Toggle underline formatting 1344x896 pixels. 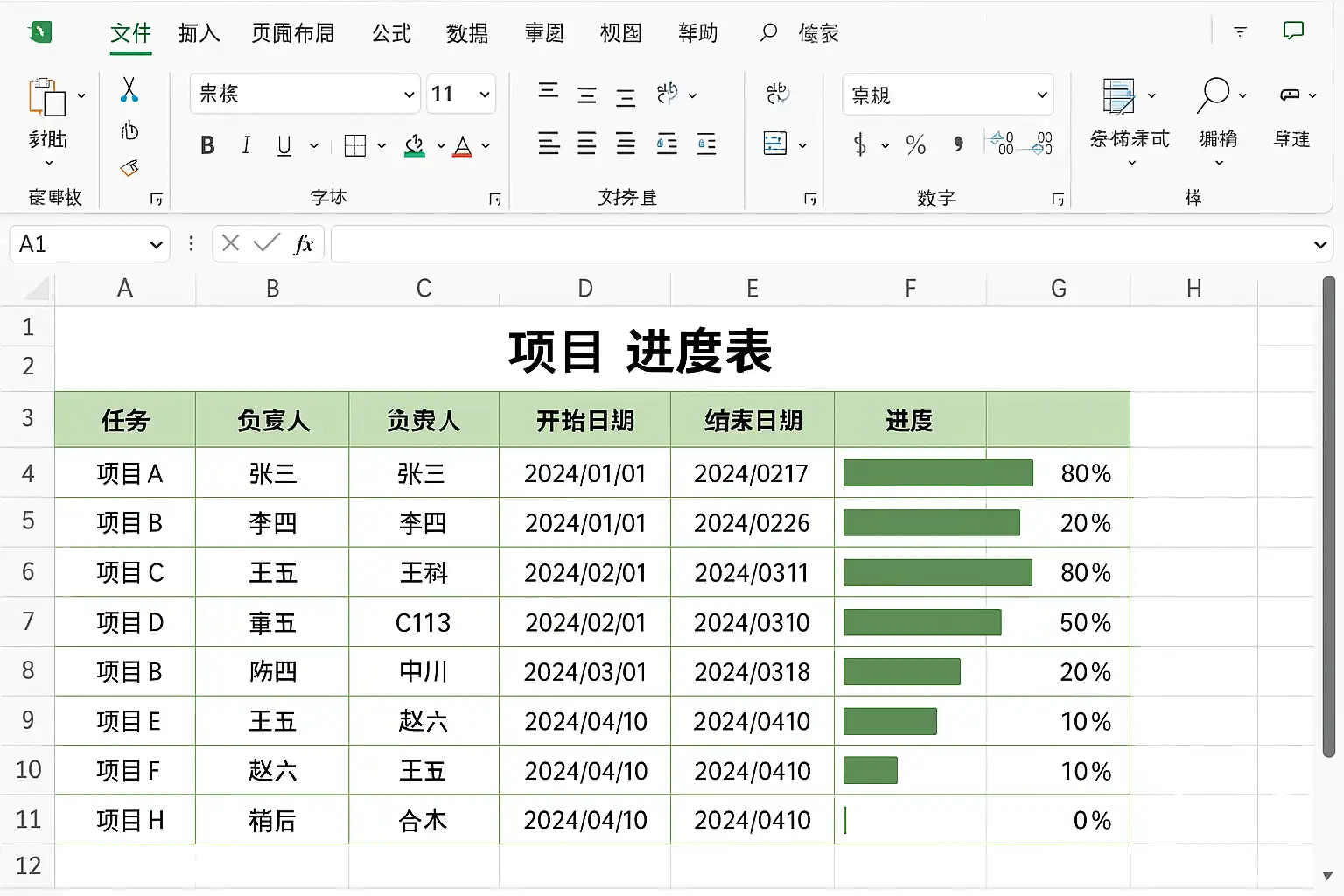[283, 145]
